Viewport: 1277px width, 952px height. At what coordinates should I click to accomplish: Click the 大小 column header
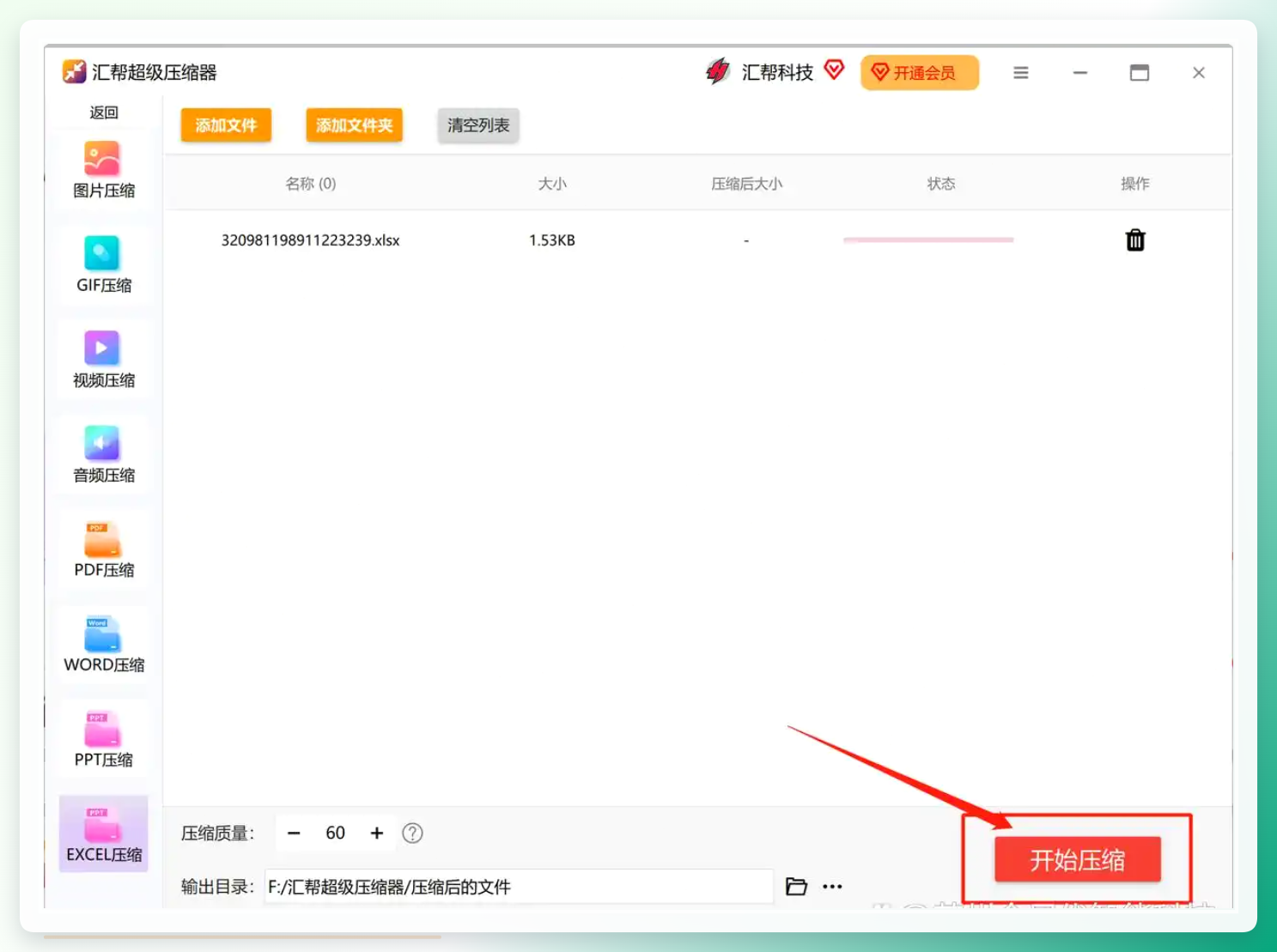tap(552, 184)
